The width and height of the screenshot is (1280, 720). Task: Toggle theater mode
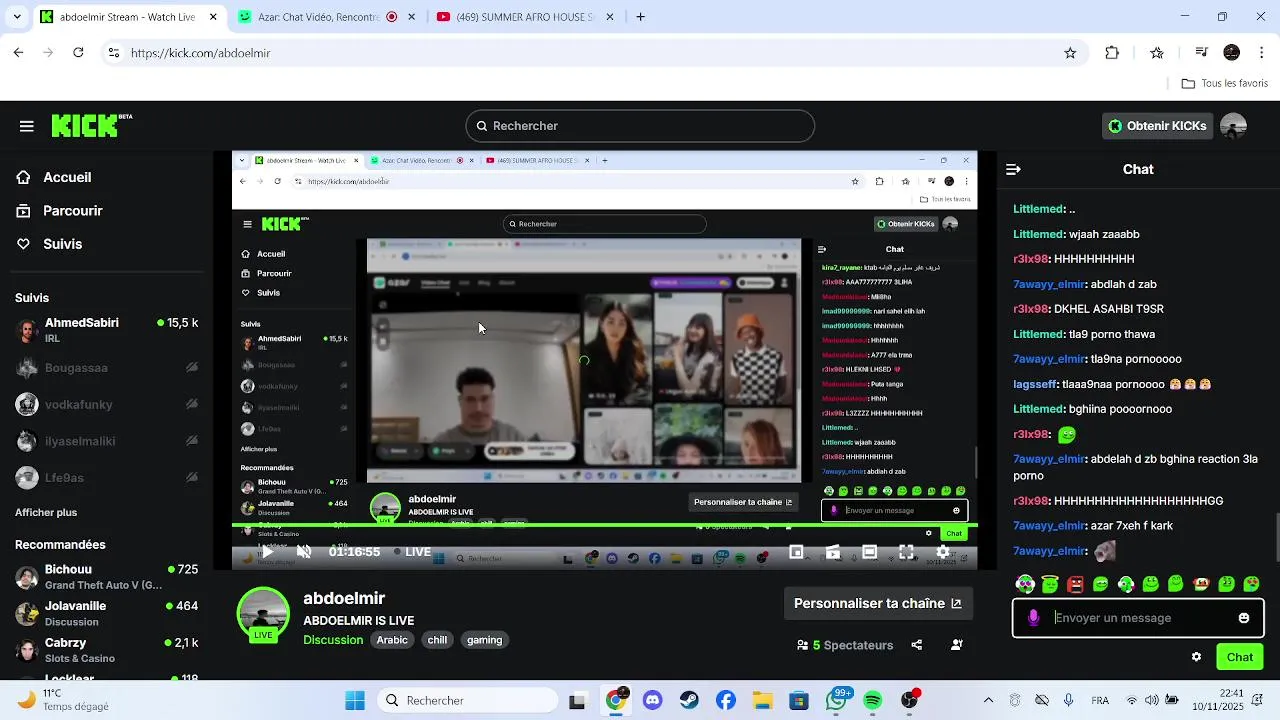click(870, 552)
